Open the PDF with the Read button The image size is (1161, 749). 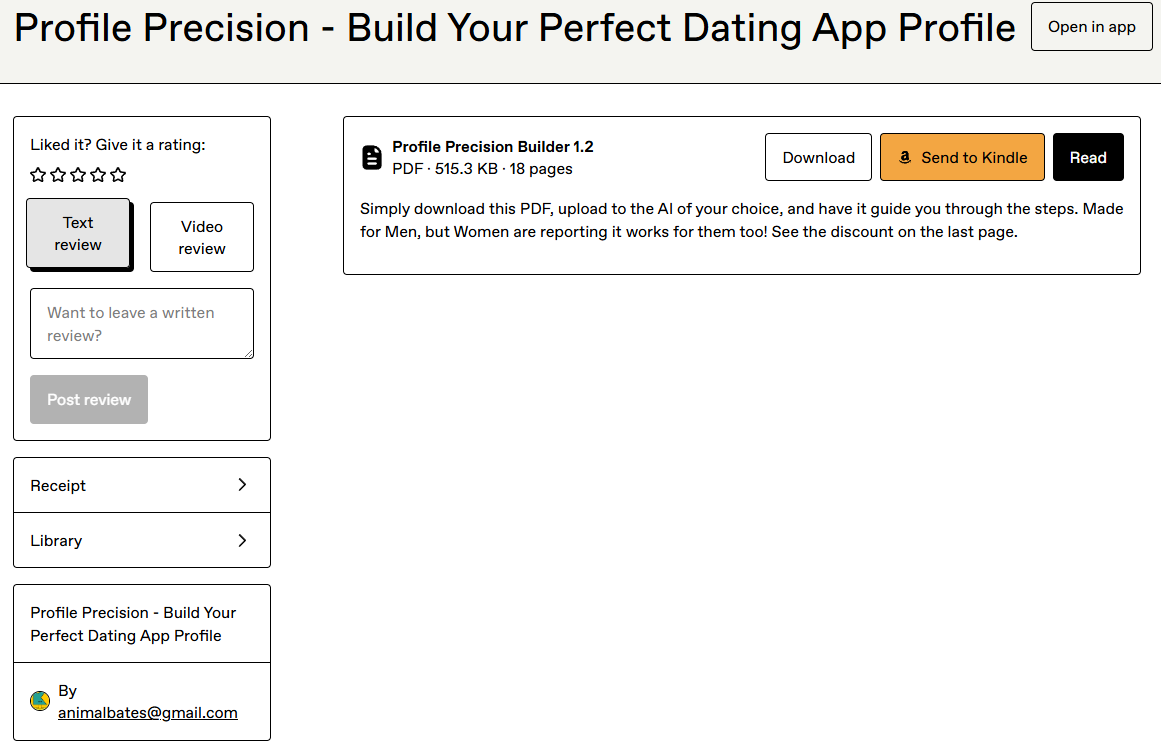[1088, 157]
